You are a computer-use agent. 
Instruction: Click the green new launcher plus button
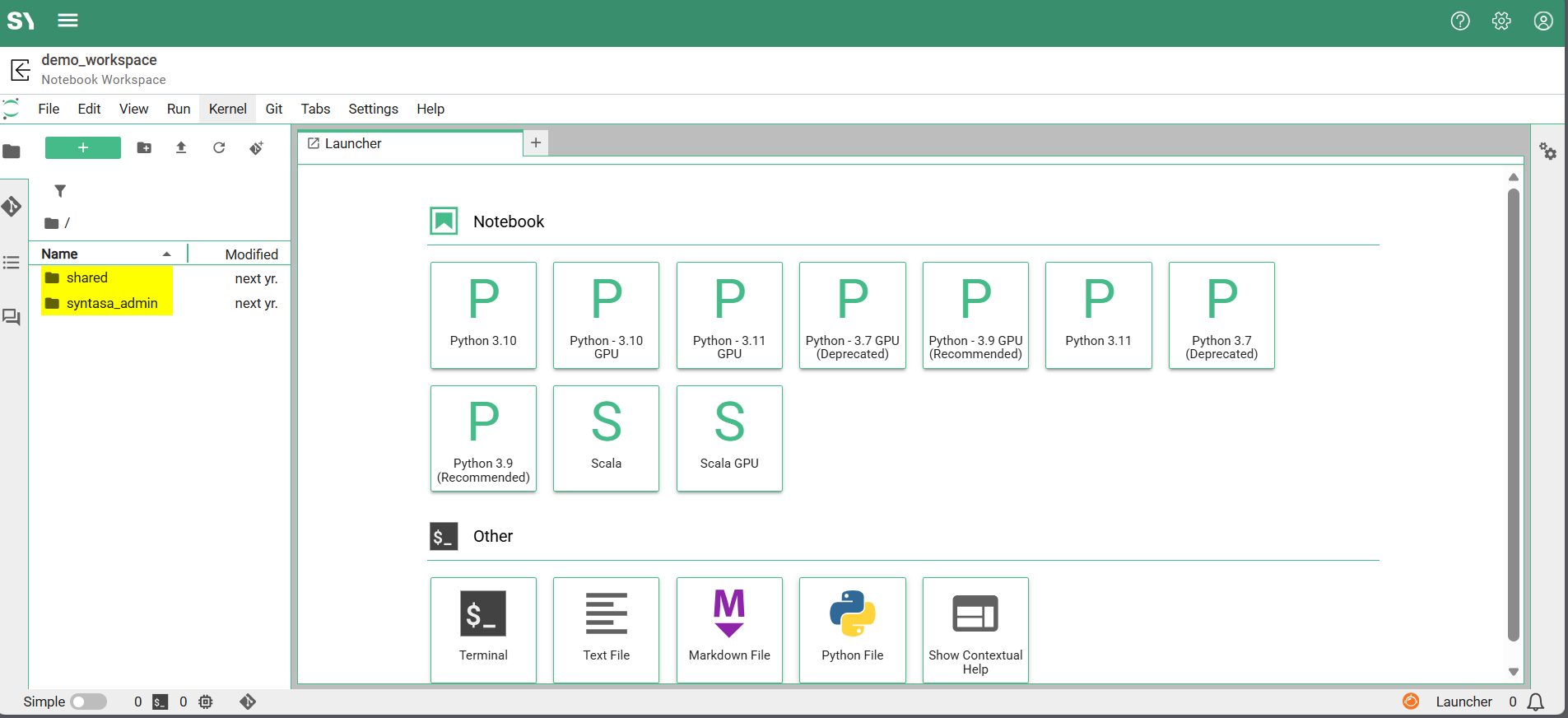[83, 147]
